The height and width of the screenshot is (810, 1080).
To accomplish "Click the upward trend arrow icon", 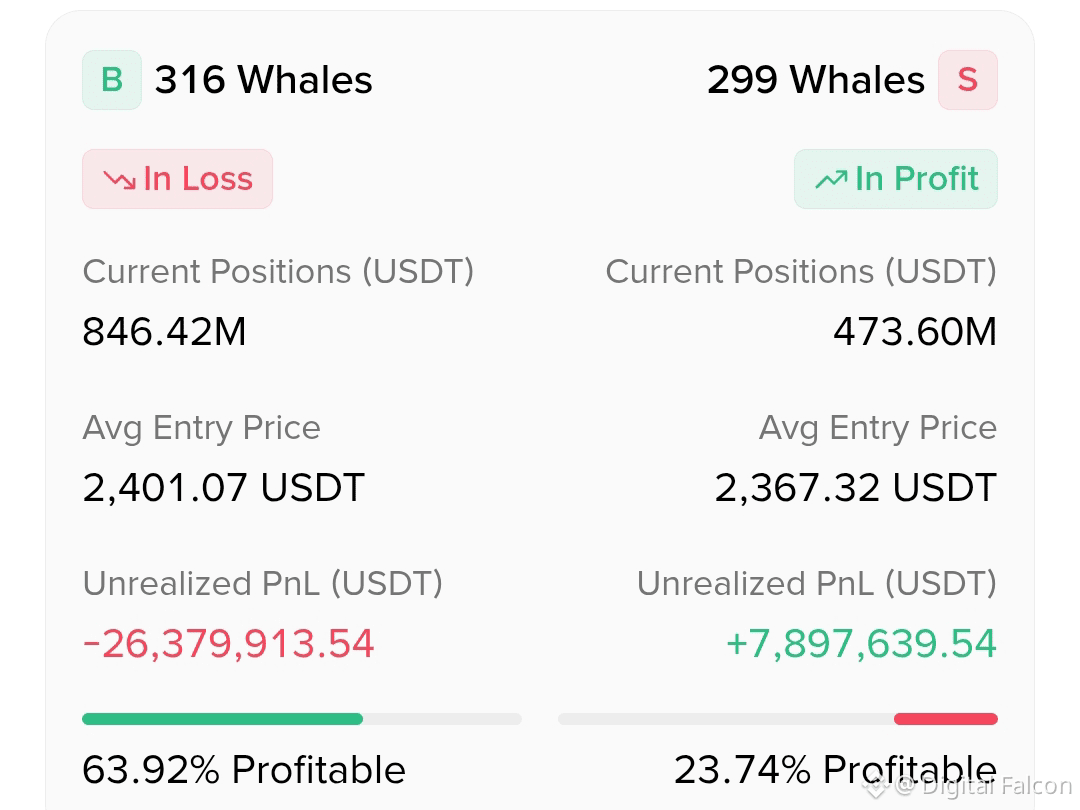I will tap(831, 180).
